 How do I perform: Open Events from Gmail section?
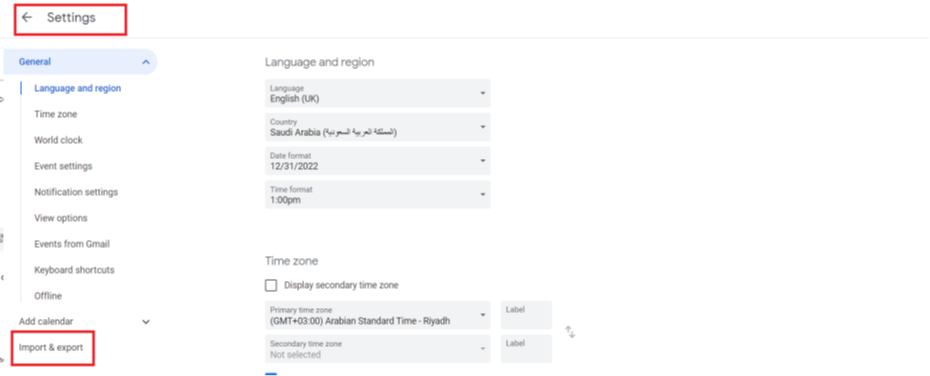(72, 244)
